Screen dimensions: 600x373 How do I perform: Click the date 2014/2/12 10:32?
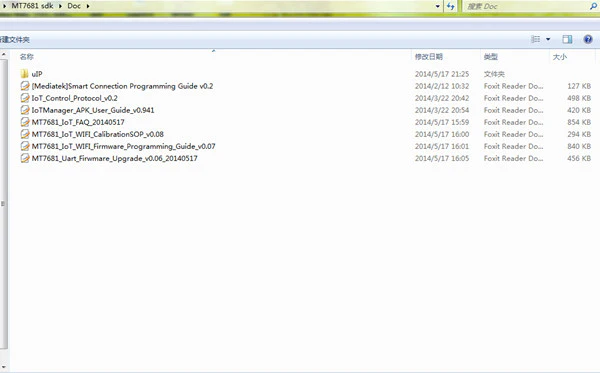(442, 86)
